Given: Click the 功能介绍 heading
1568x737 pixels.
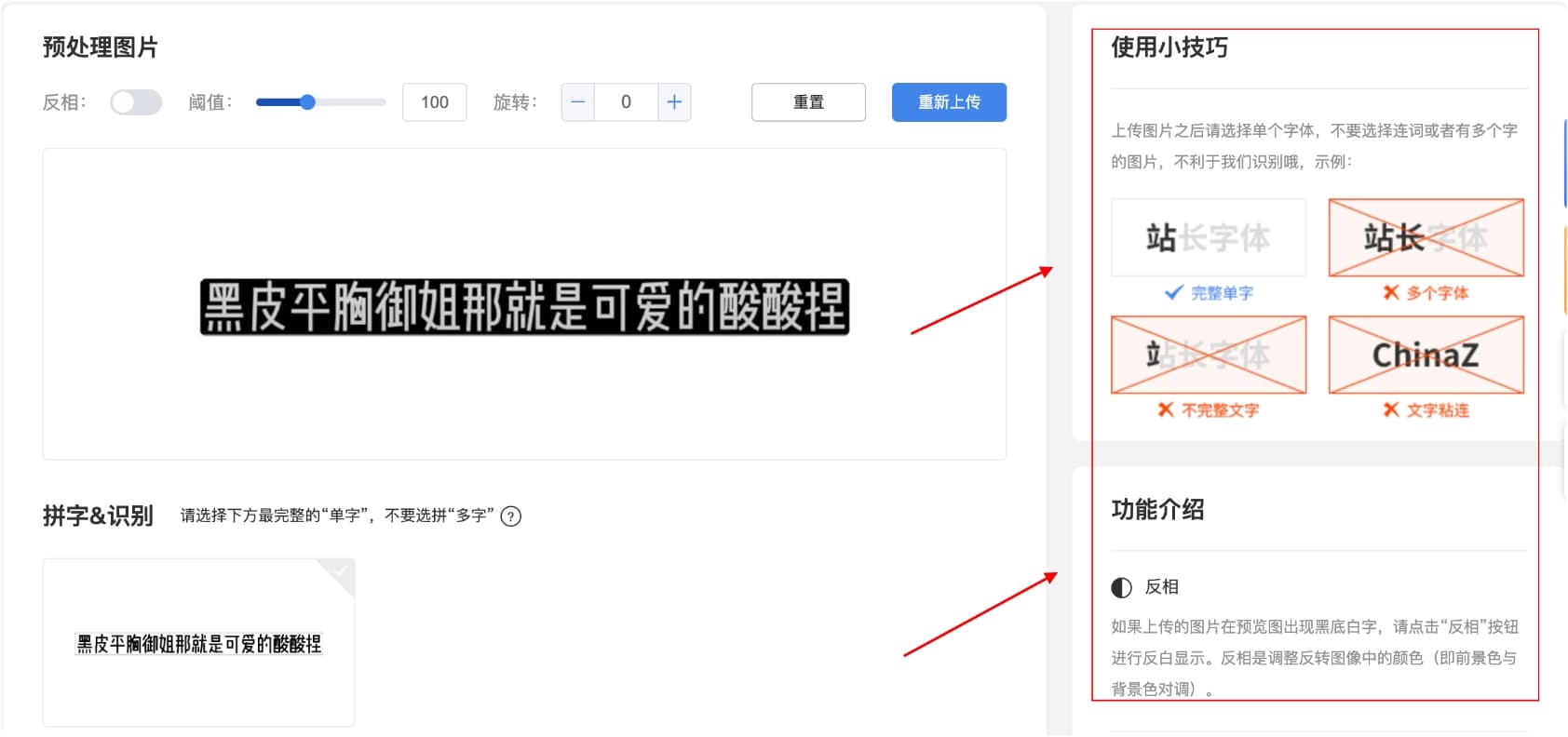Looking at the screenshot, I should click(1157, 509).
